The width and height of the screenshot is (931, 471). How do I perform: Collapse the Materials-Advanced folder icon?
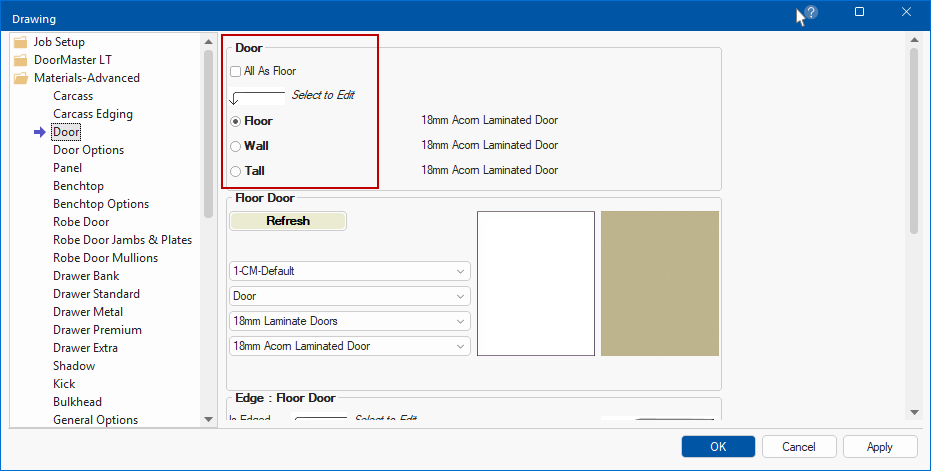point(21,78)
